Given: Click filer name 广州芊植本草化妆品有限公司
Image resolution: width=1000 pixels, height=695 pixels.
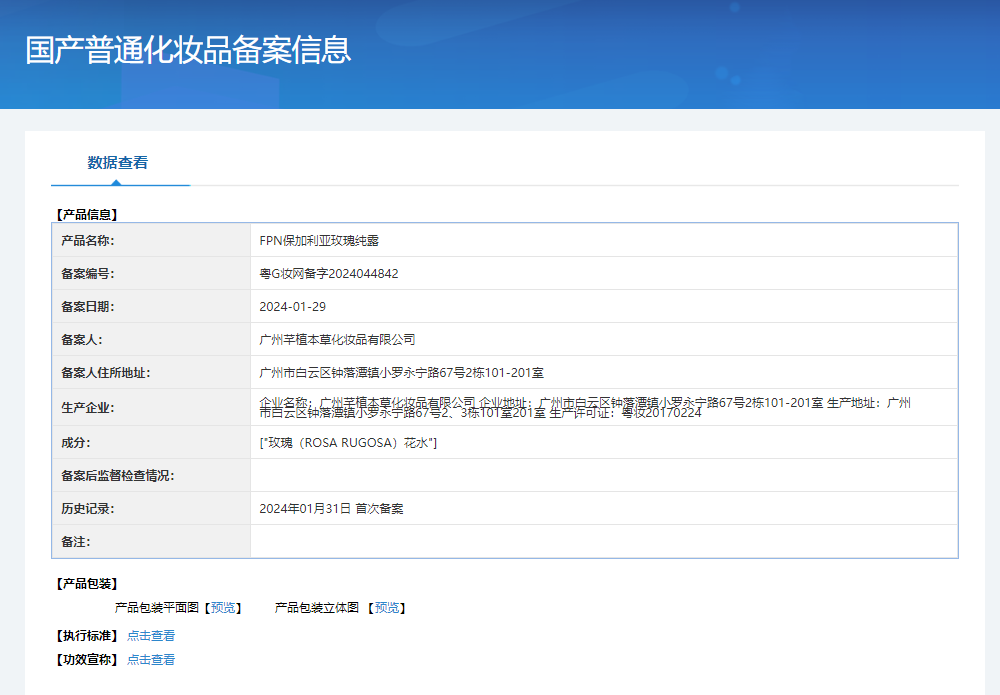Looking at the screenshot, I should 337,340.
